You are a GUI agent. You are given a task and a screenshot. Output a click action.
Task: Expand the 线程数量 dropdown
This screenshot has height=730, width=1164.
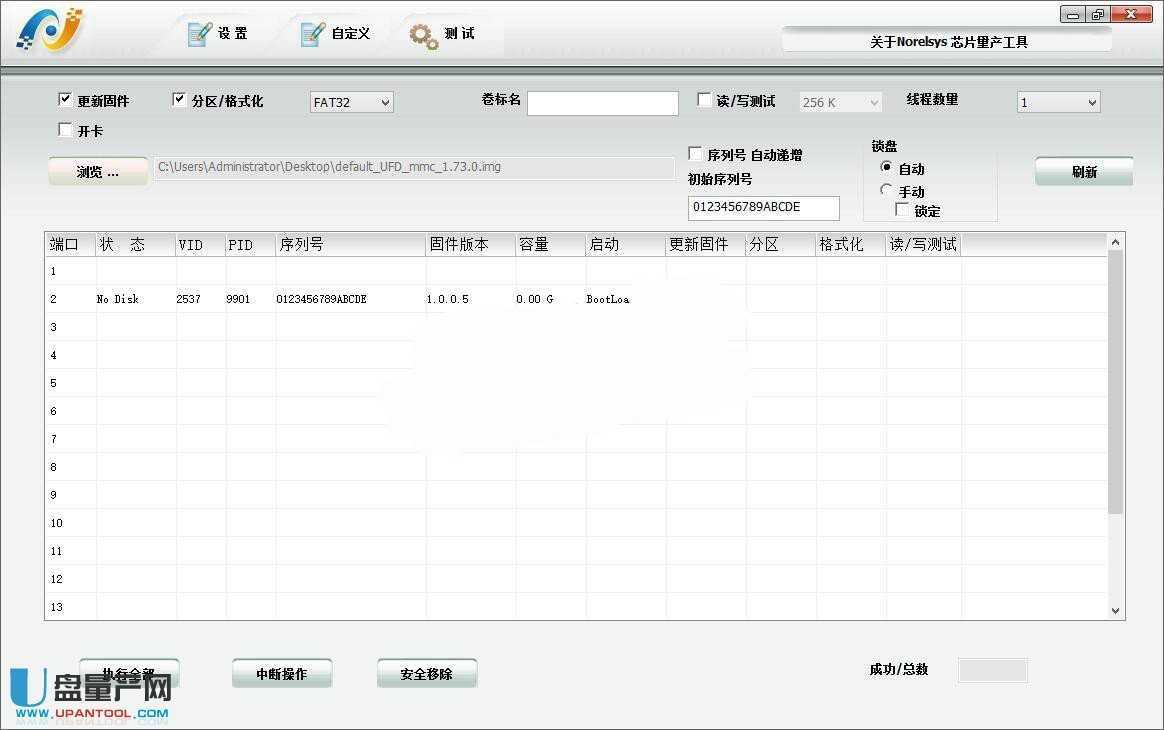click(1058, 102)
